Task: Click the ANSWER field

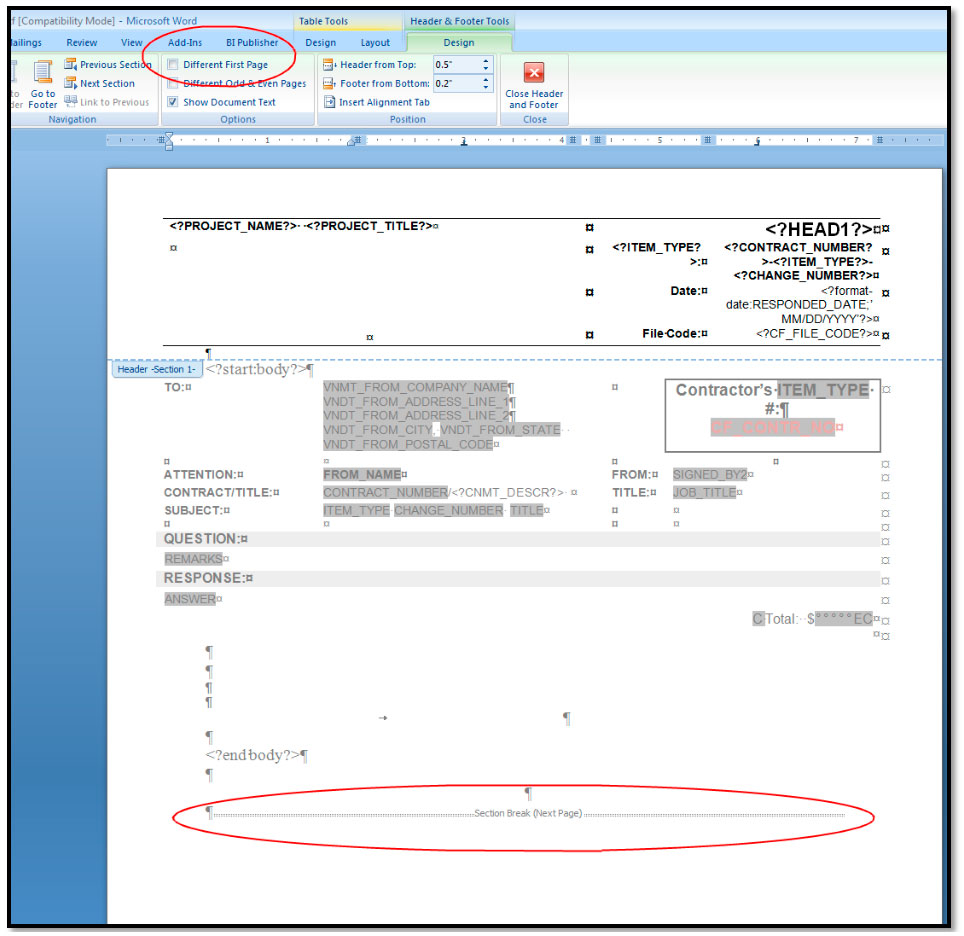Action: [x=190, y=599]
